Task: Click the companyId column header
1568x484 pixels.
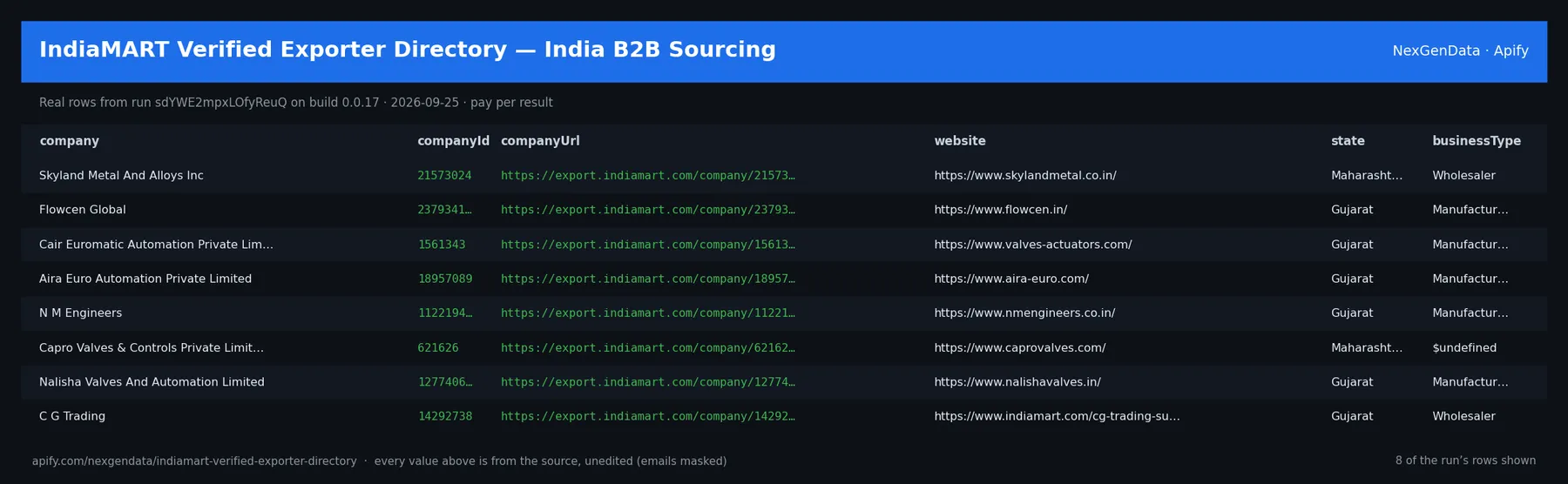Action: click(x=453, y=141)
